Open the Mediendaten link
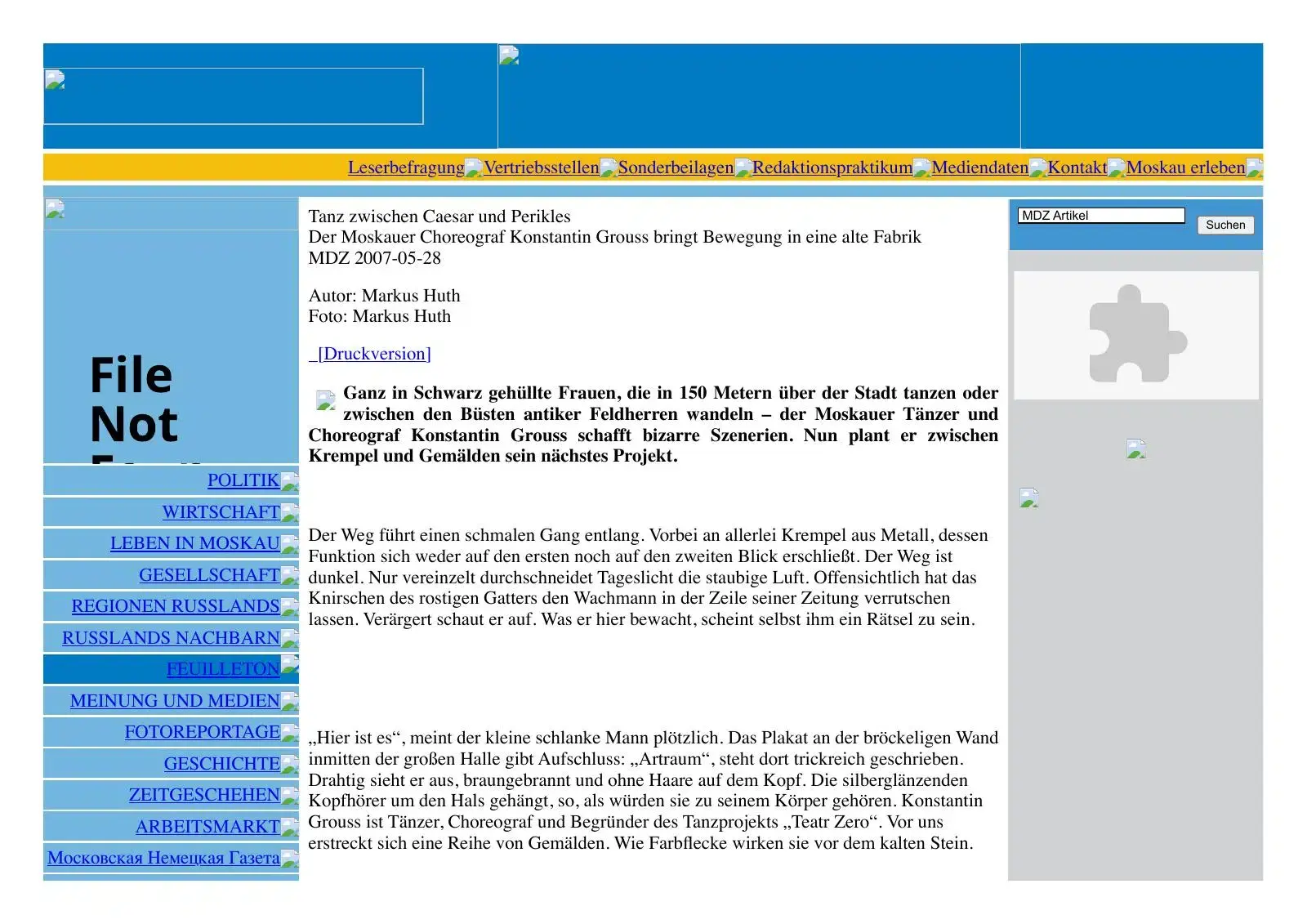The height and width of the screenshot is (924, 1307). click(980, 167)
